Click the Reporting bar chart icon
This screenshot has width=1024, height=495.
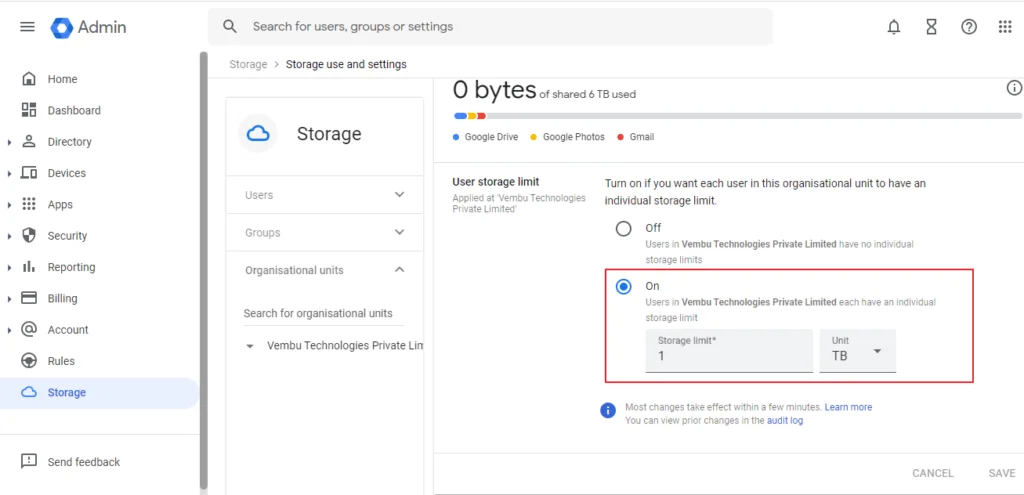(x=29, y=267)
